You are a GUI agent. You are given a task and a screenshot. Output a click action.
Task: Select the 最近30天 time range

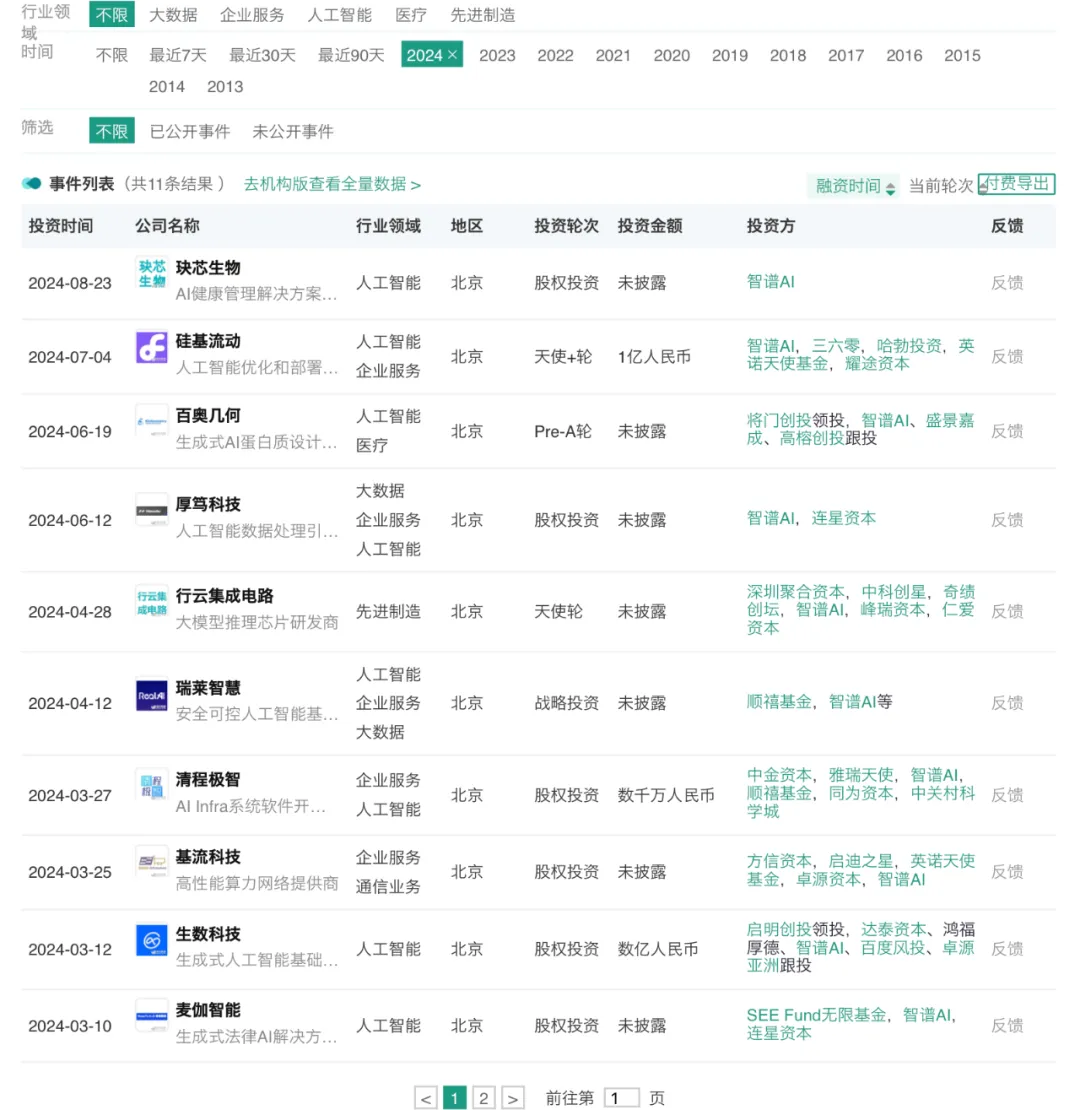pos(263,55)
